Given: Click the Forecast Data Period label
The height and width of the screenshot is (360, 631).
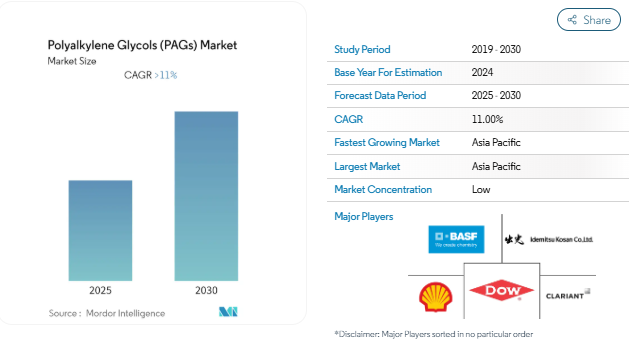Looking at the screenshot, I should click(x=380, y=95).
